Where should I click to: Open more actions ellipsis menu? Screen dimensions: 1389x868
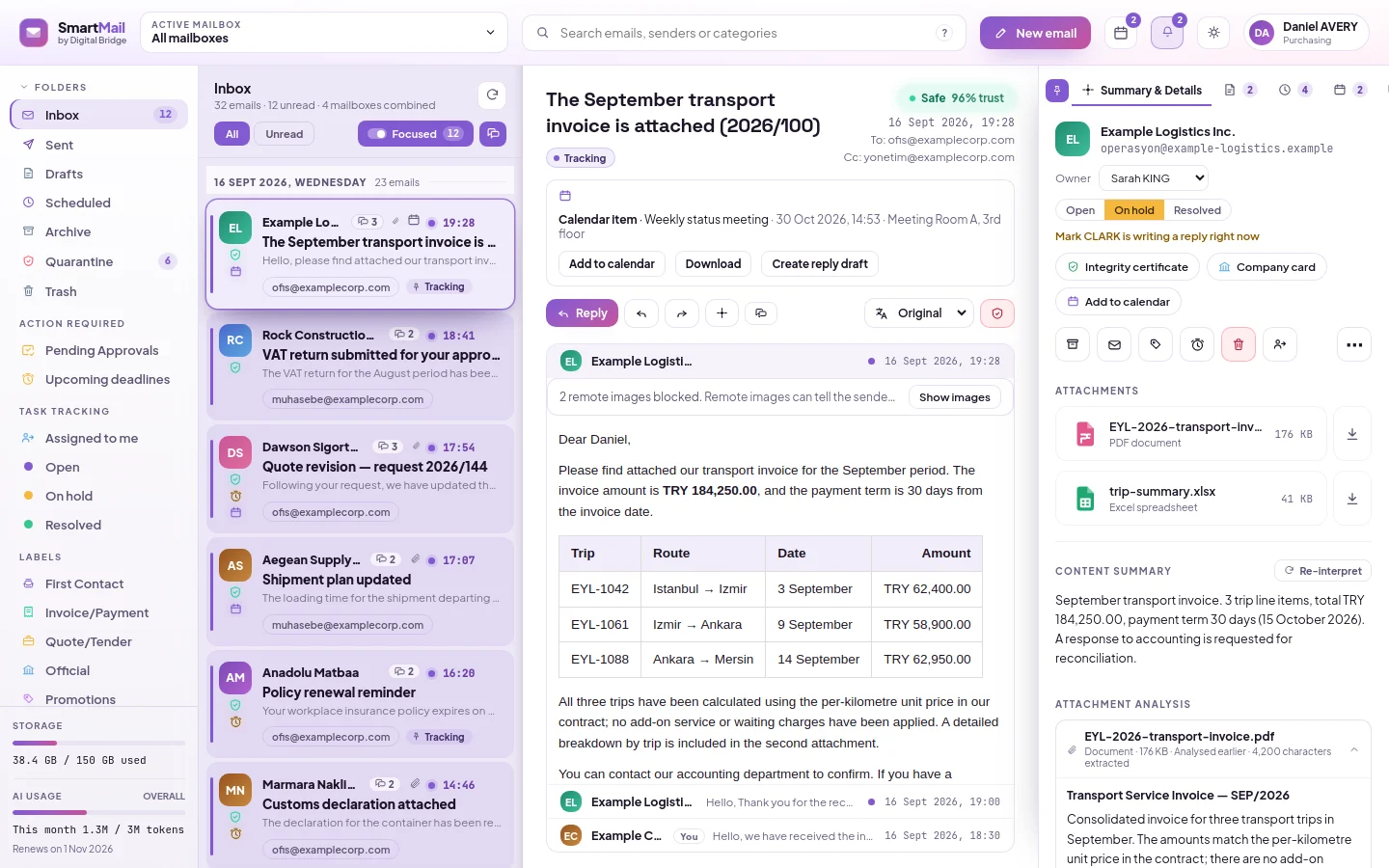tap(1354, 344)
